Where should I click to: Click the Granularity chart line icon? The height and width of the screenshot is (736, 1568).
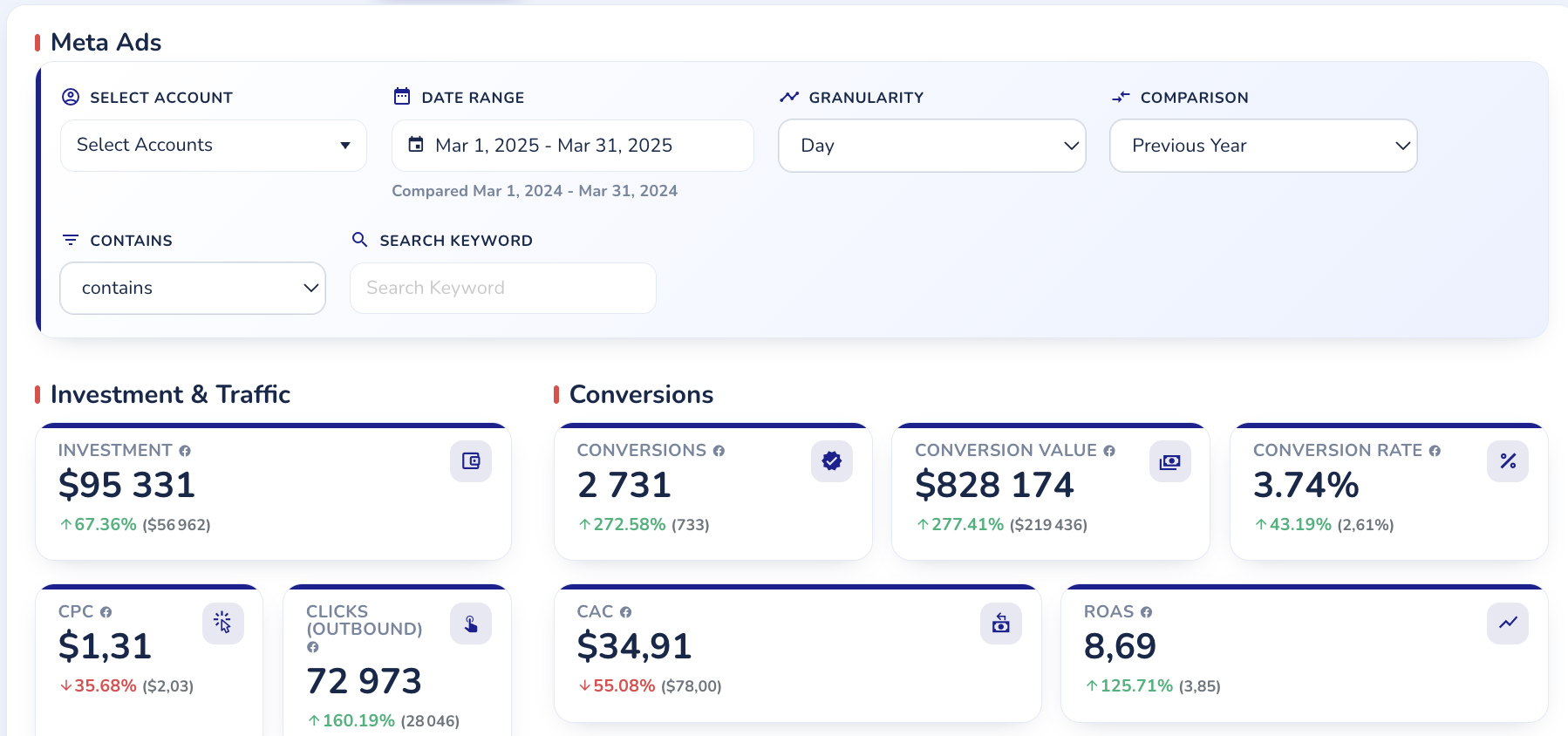click(789, 97)
